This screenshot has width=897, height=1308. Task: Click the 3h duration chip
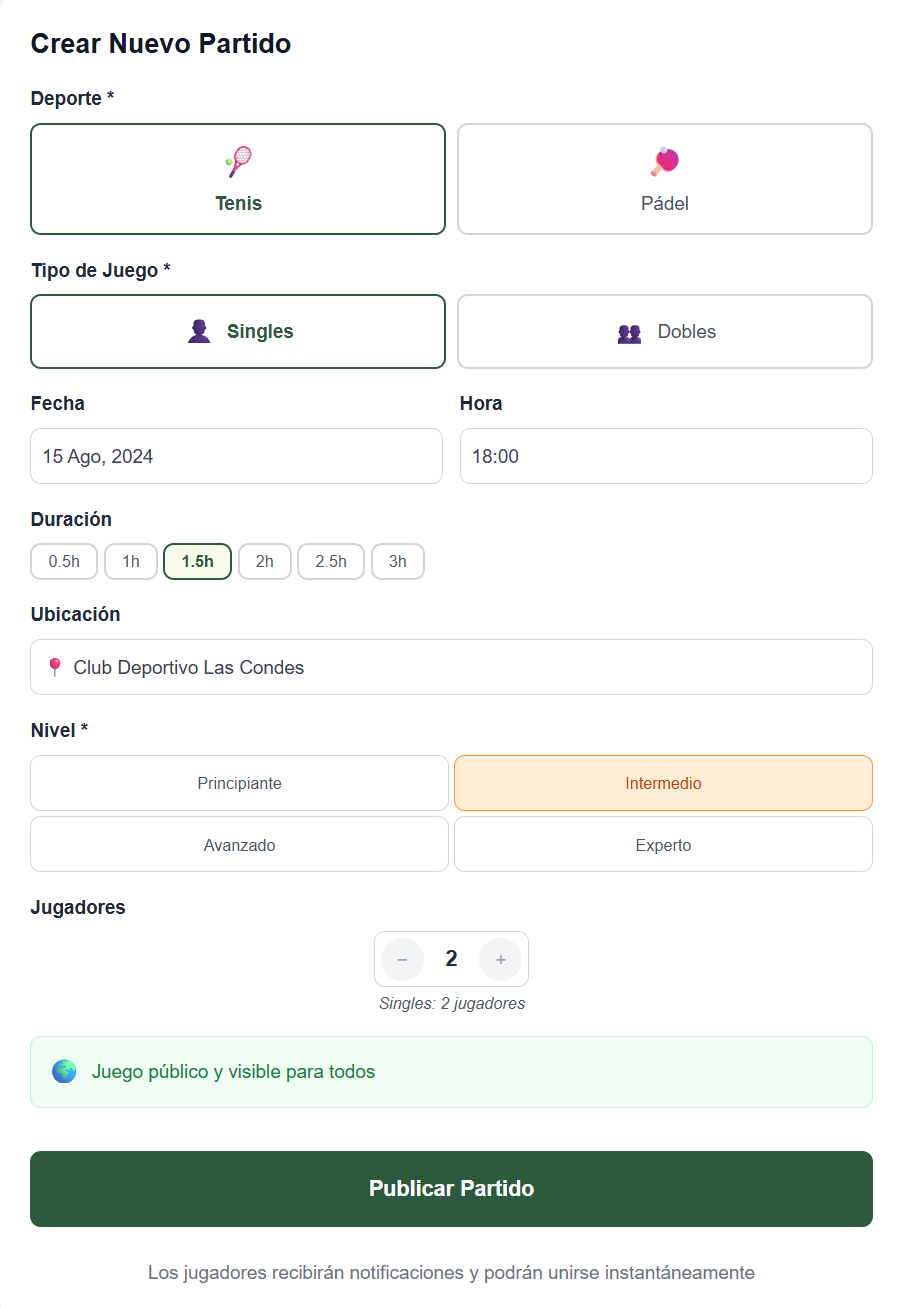397,561
